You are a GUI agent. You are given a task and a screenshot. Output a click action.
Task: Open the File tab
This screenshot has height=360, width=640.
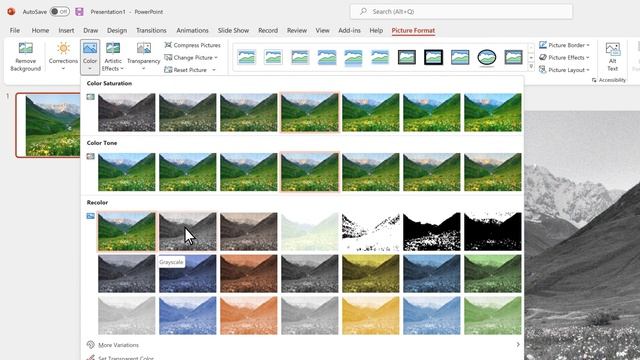15,30
